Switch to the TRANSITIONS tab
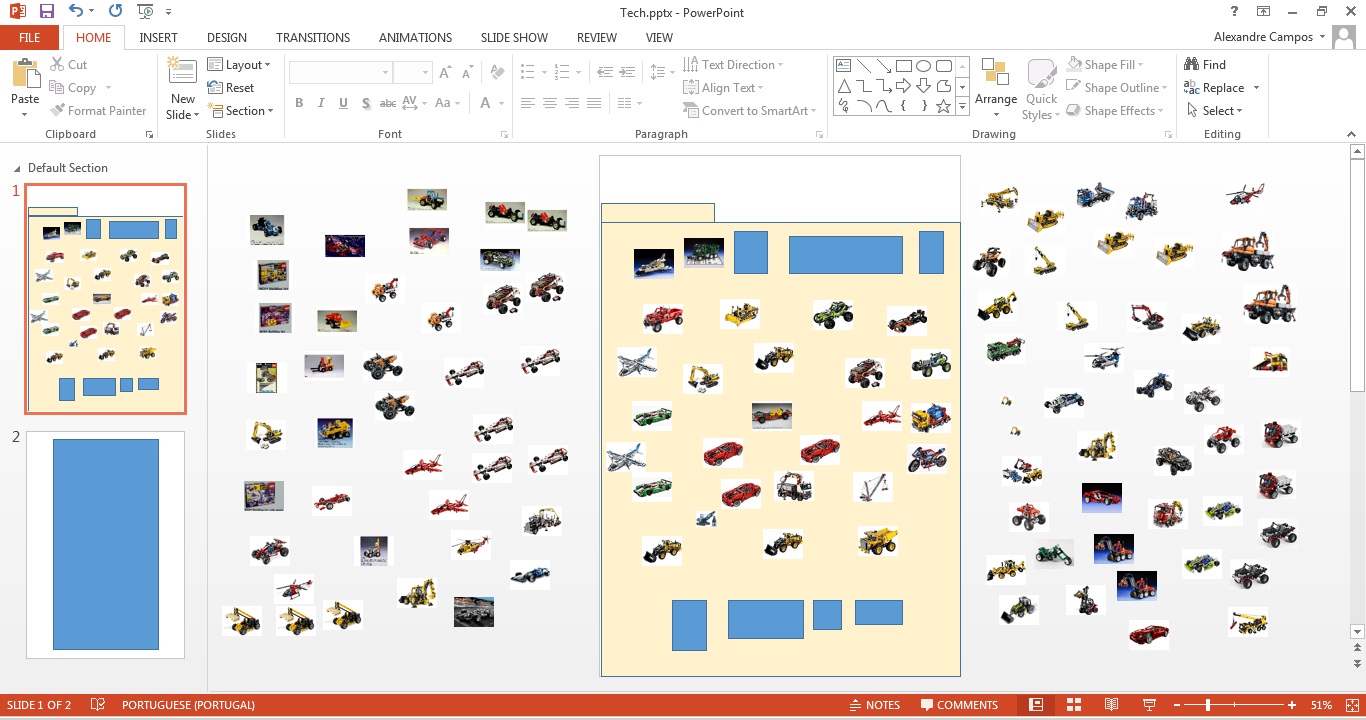The width and height of the screenshot is (1366, 720). [313, 37]
